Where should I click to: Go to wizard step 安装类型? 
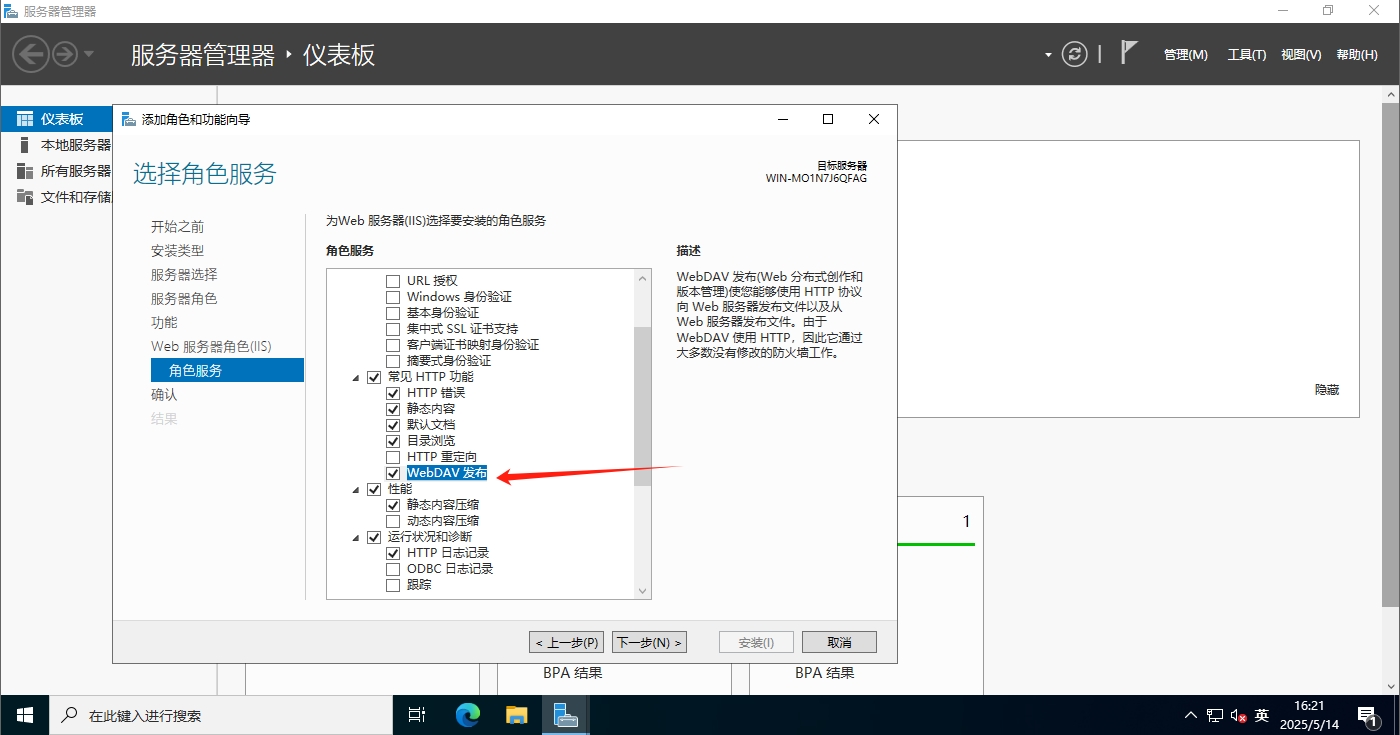[x=177, y=251]
